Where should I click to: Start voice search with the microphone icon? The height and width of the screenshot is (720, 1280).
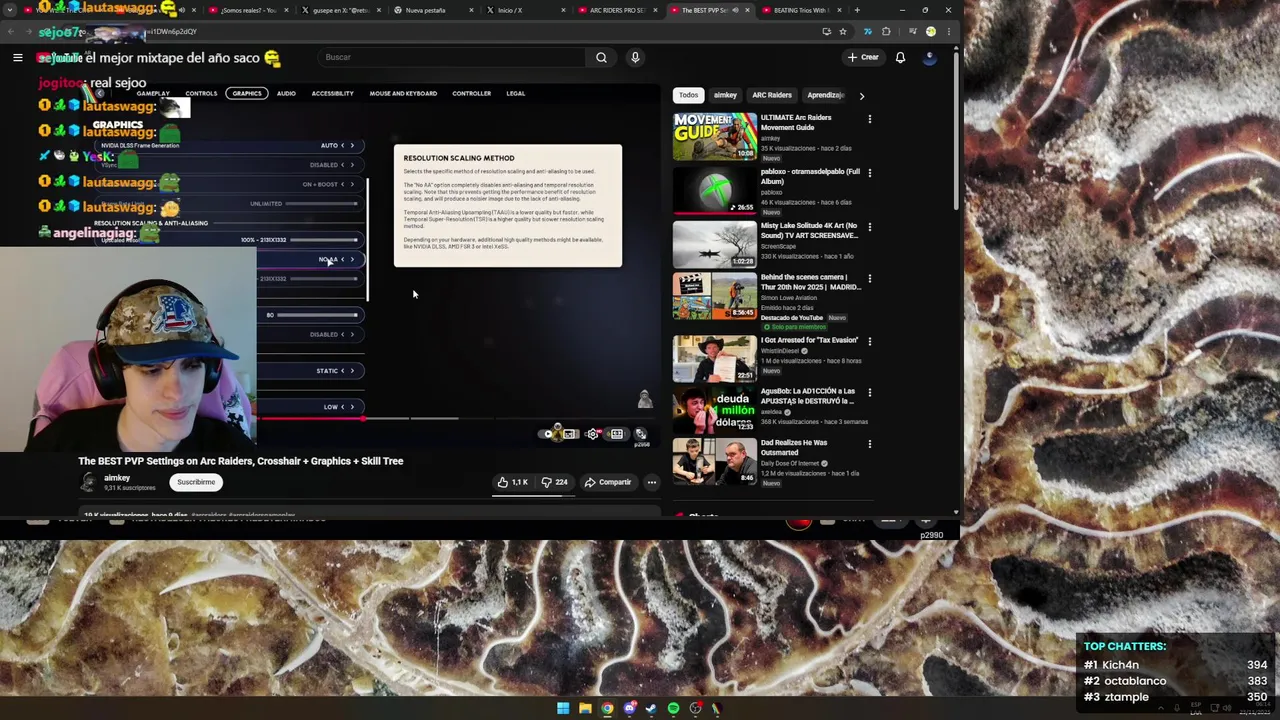click(x=634, y=57)
